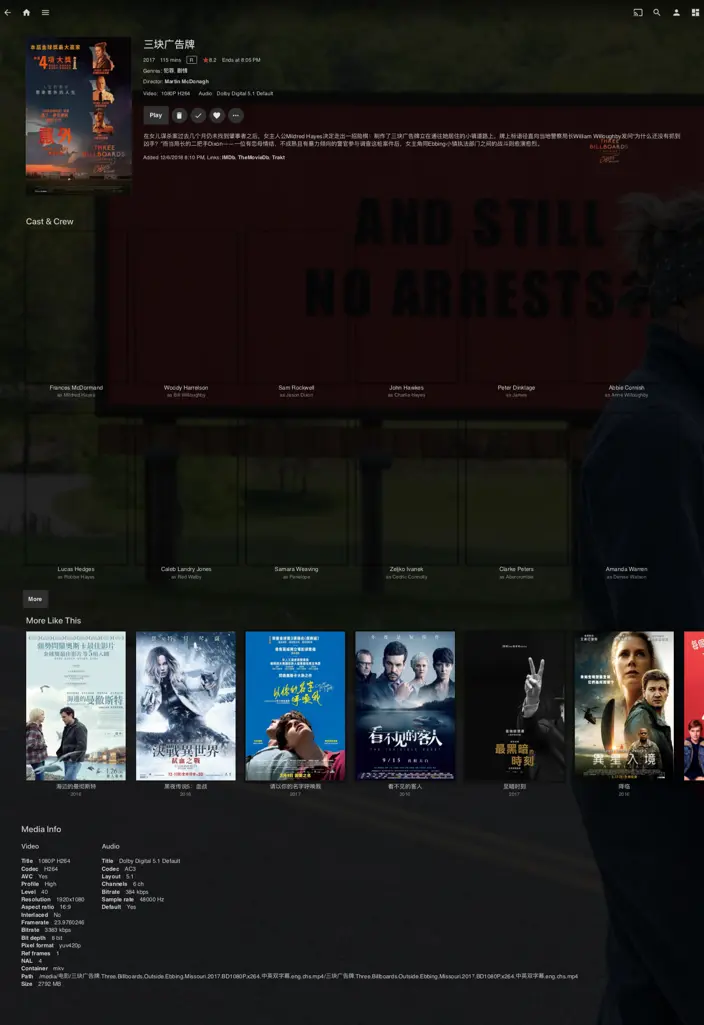Open the TheMovieDb link
This screenshot has width=704, height=1025.
pyautogui.click(x=252, y=157)
